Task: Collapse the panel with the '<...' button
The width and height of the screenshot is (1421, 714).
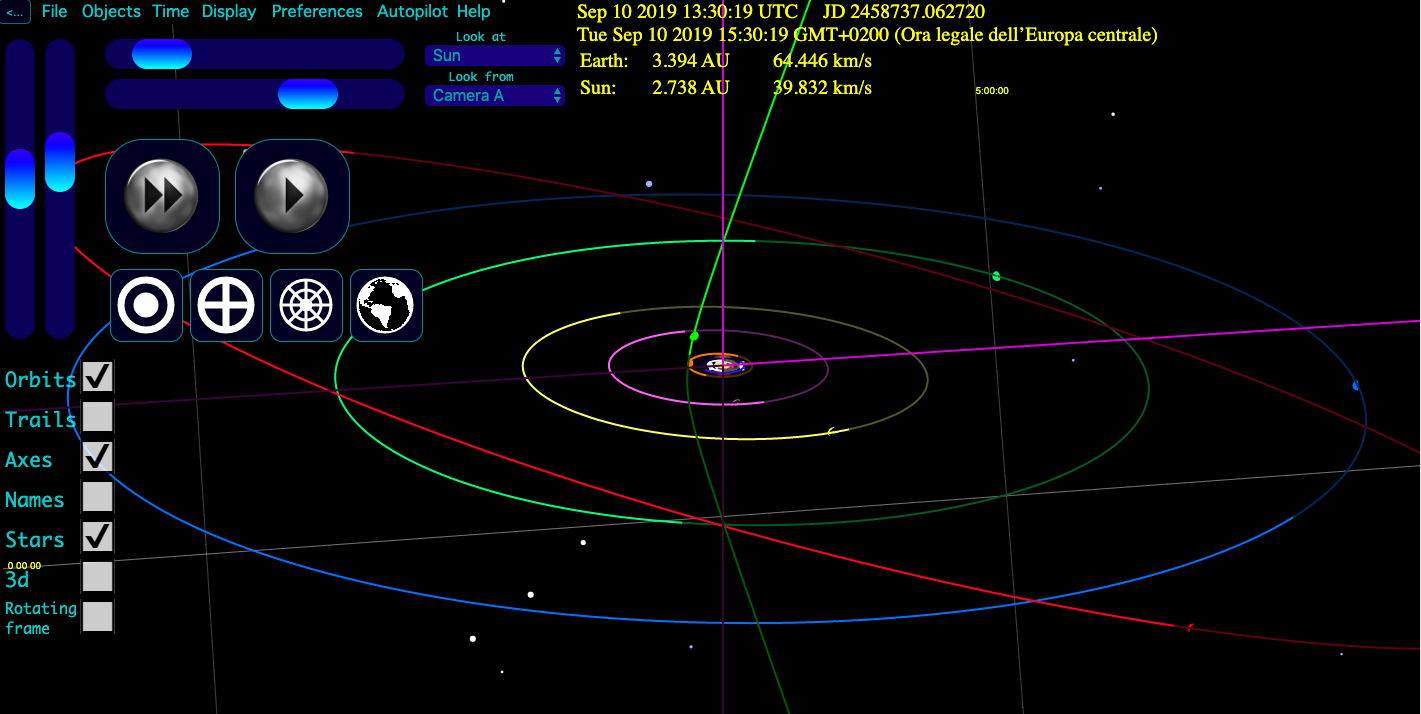Action: [x=16, y=12]
